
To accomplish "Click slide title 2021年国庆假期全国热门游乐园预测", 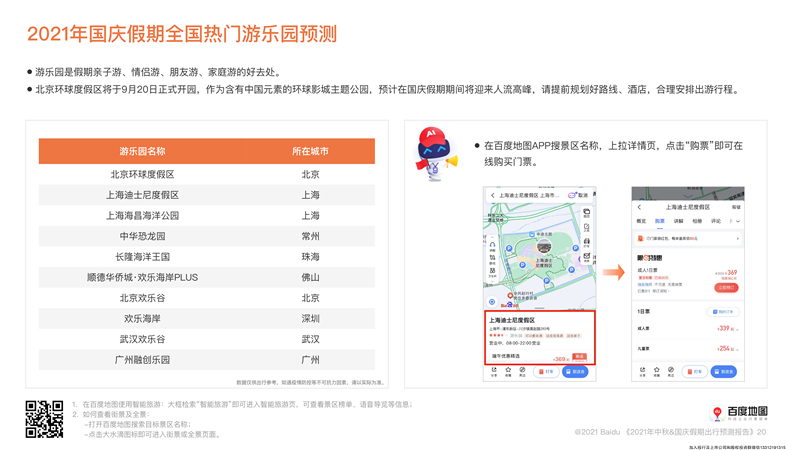I will click(x=182, y=34).
